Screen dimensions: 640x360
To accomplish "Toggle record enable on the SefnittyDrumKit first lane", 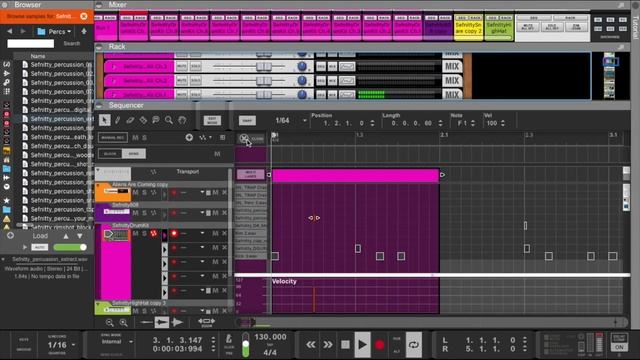I will [174, 233].
